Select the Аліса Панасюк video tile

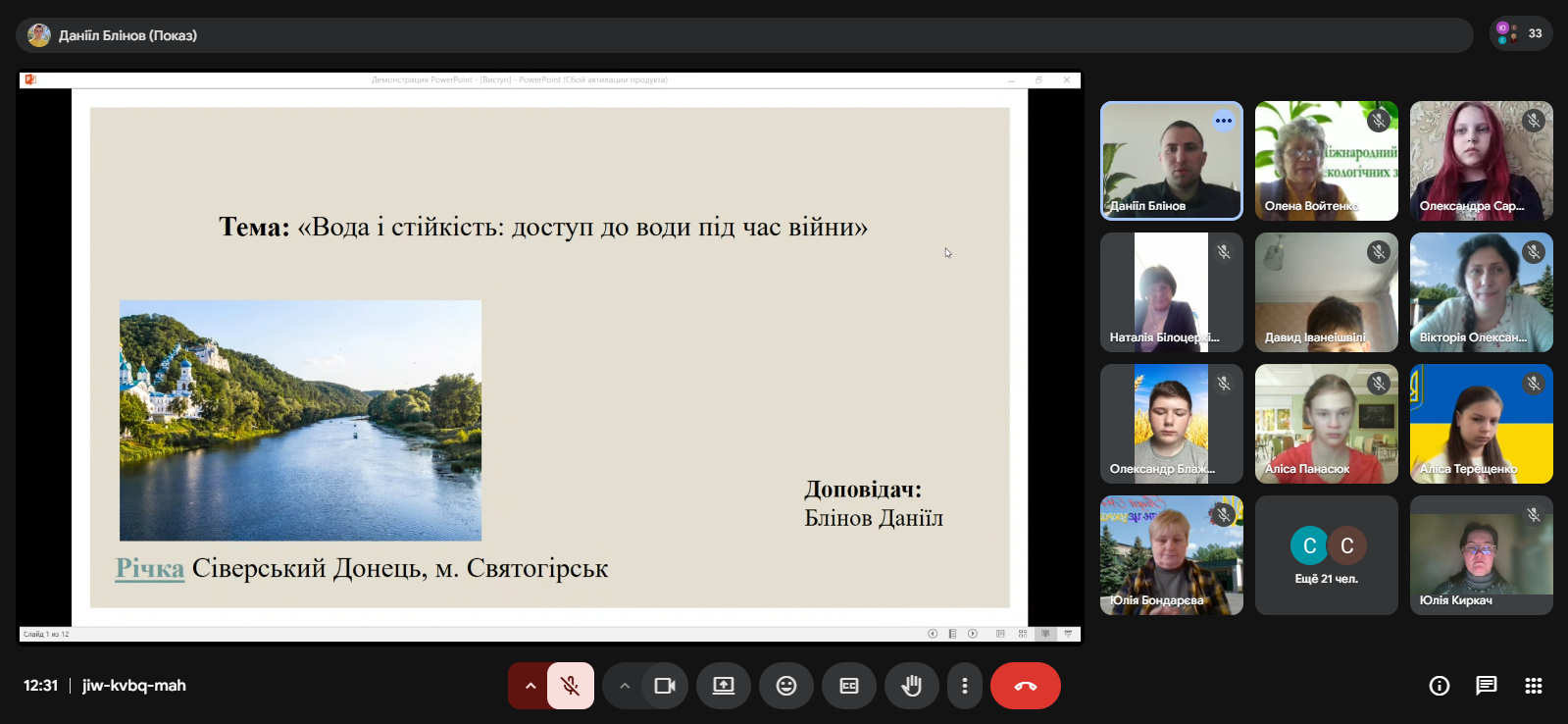tap(1326, 424)
